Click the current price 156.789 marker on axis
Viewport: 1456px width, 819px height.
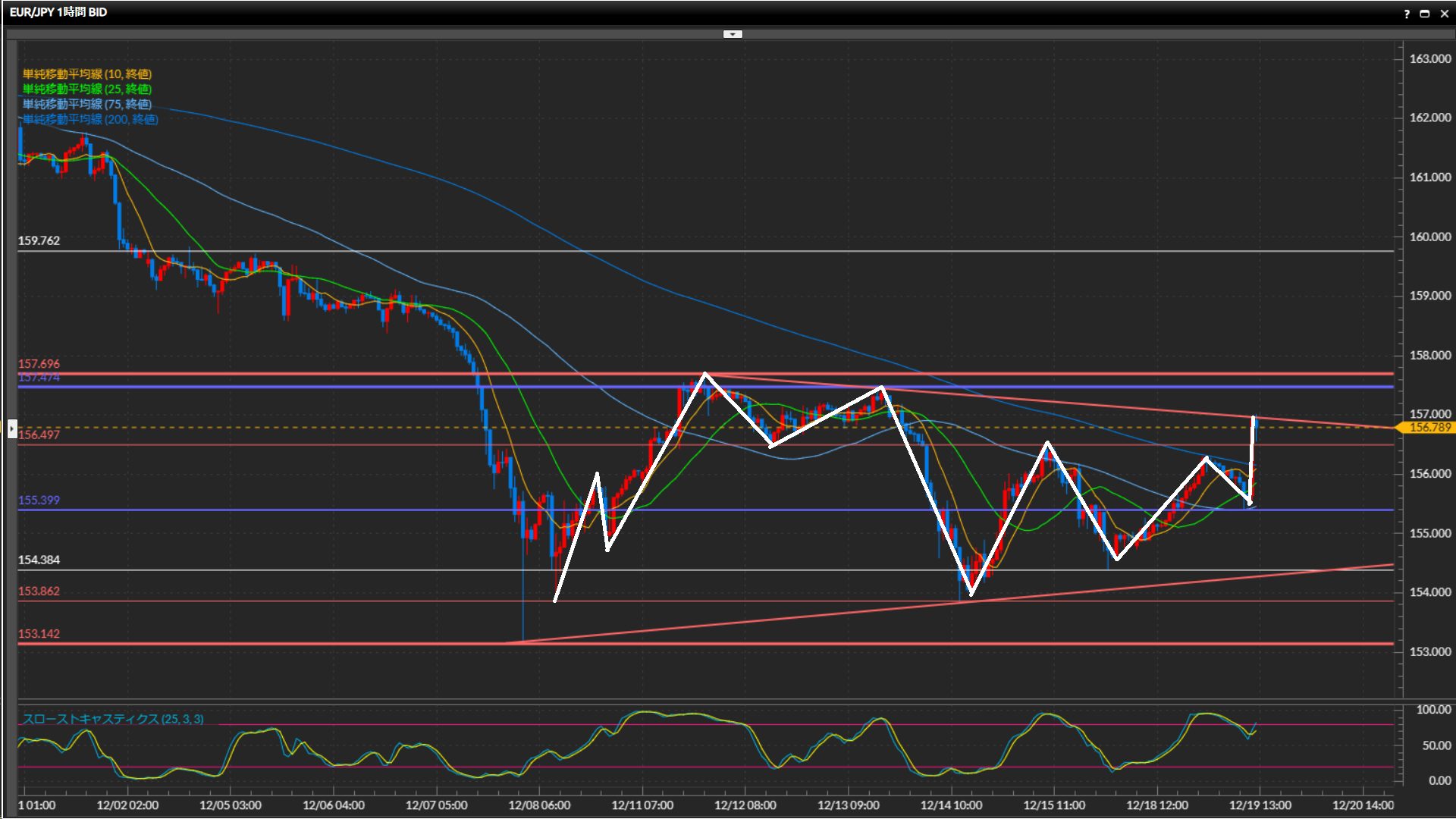tap(1429, 428)
